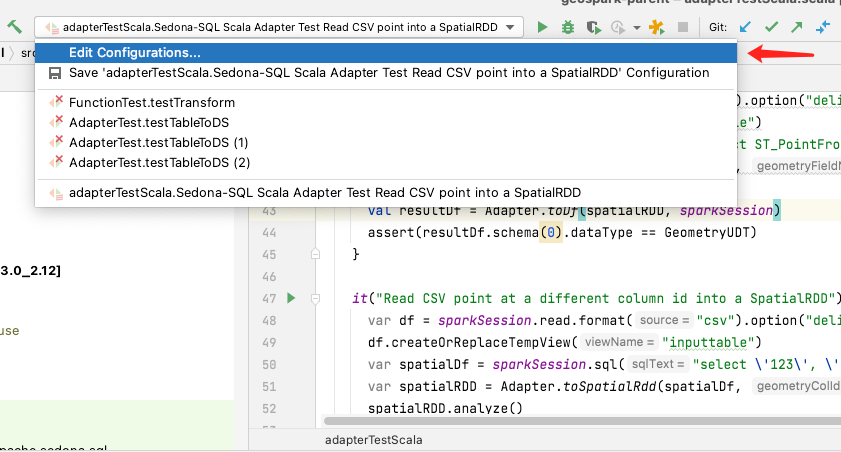Click the Debug bug icon
The width and height of the screenshot is (841, 452).
tap(567, 27)
